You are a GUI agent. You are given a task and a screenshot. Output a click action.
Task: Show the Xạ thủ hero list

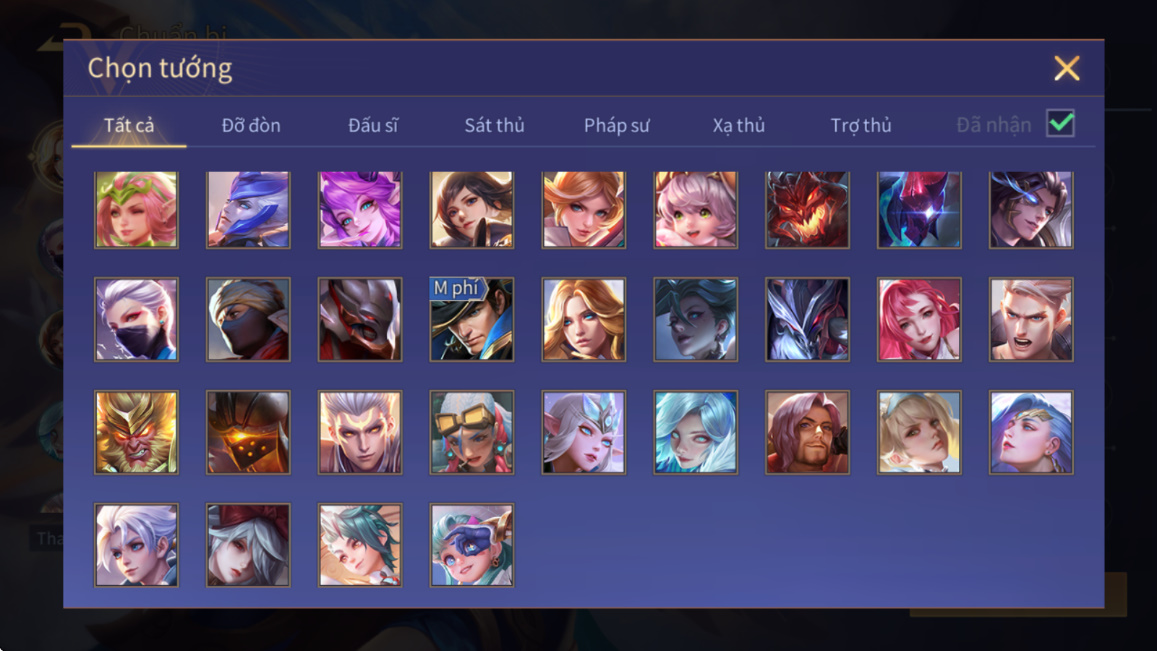pyautogui.click(x=739, y=125)
